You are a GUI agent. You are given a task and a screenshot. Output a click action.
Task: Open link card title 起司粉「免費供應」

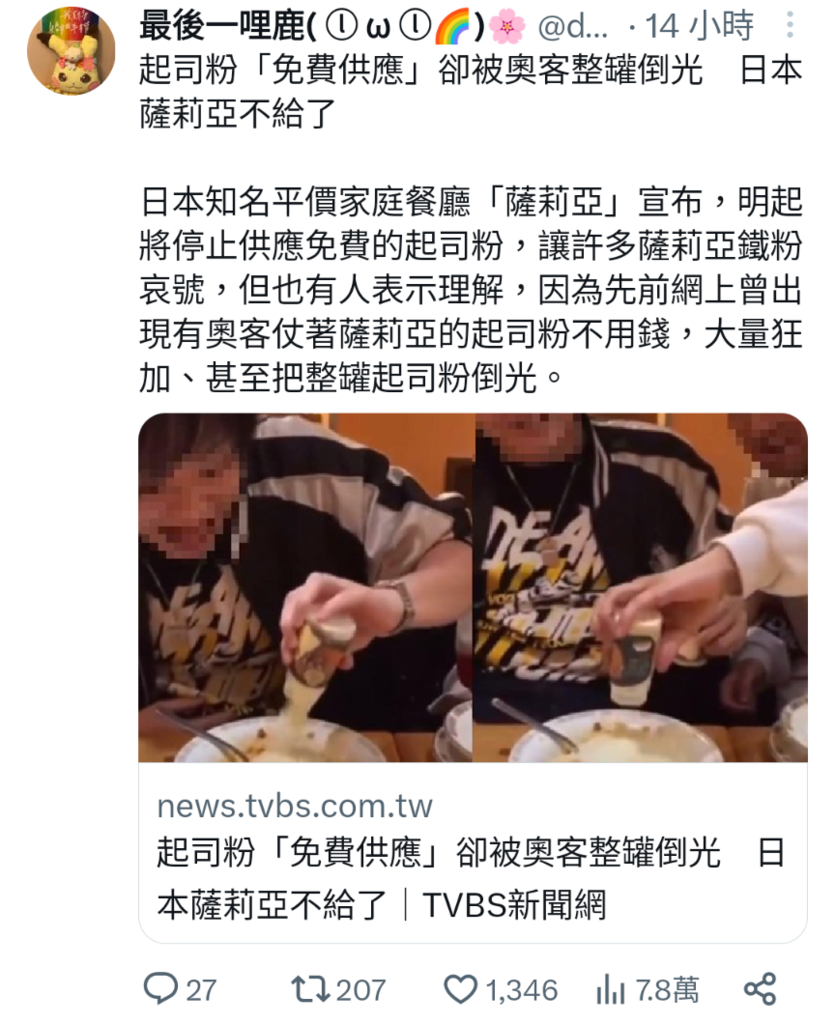tap(471, 878)
